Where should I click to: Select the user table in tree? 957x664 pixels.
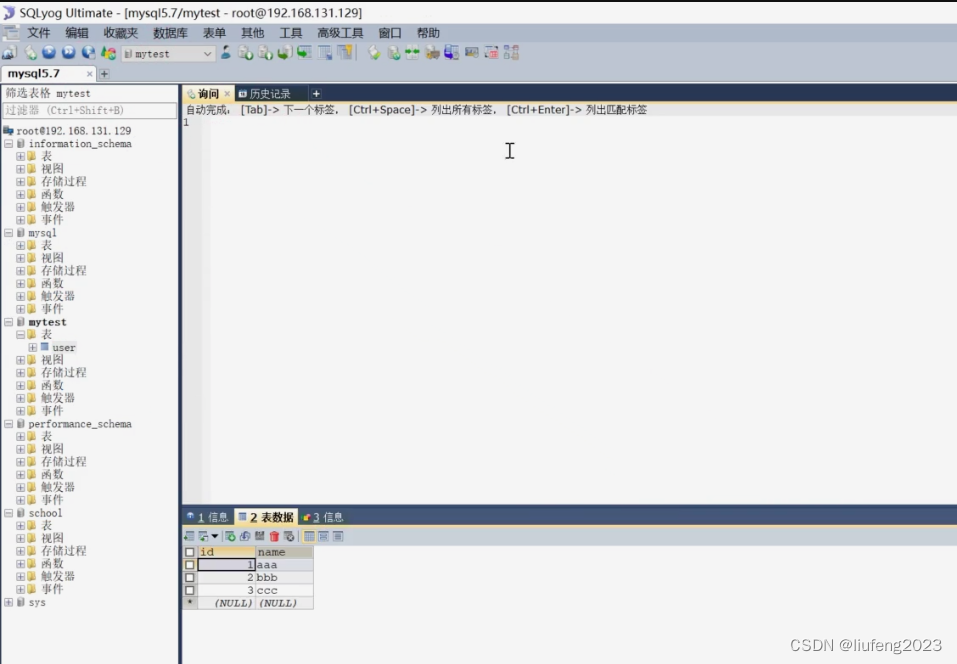(x=63, y=348)
